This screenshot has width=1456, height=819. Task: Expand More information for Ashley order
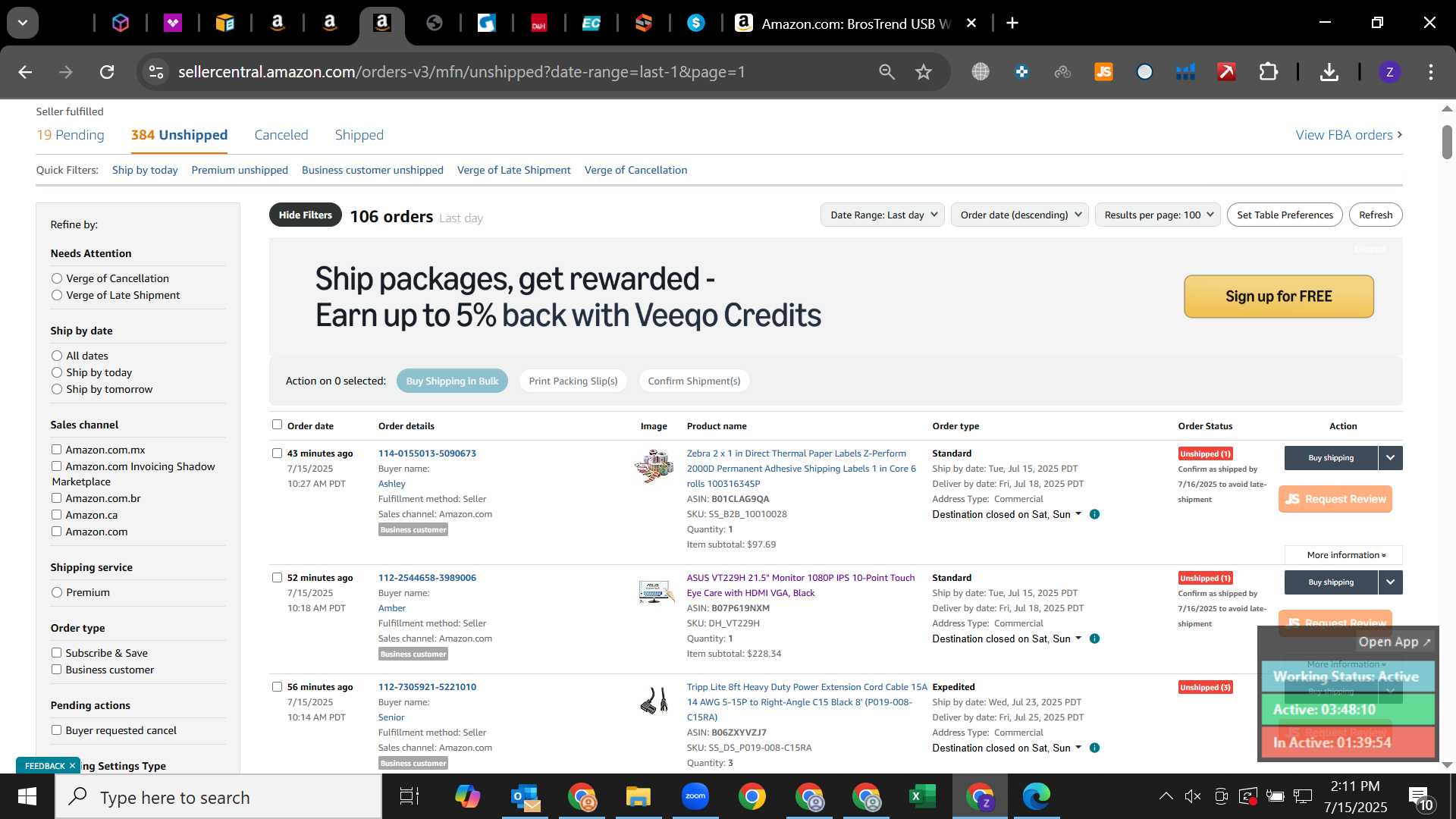point(1343,555)
